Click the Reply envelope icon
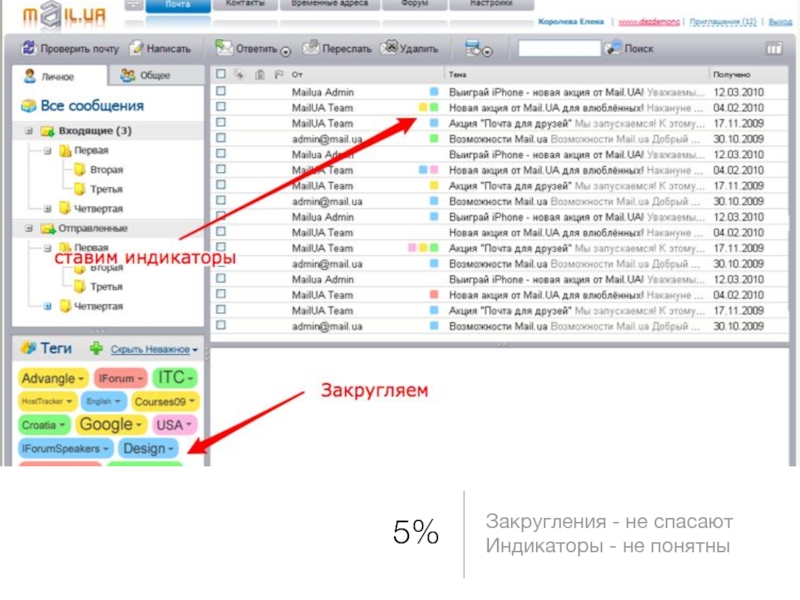 pos(223,47)
